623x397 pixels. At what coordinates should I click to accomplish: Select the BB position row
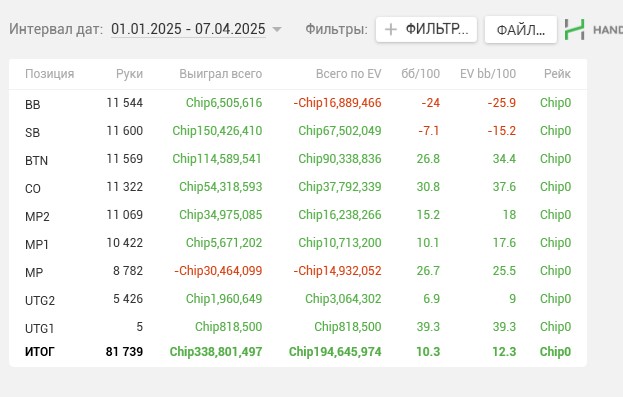pyautogui.click(x=298, y=103)
